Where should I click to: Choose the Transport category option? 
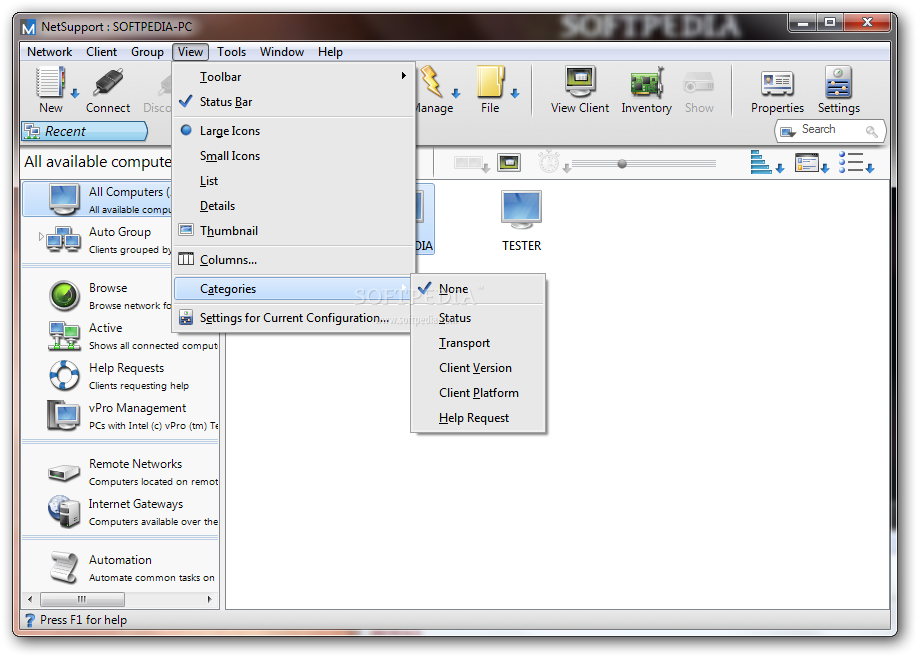pos(478,343)
